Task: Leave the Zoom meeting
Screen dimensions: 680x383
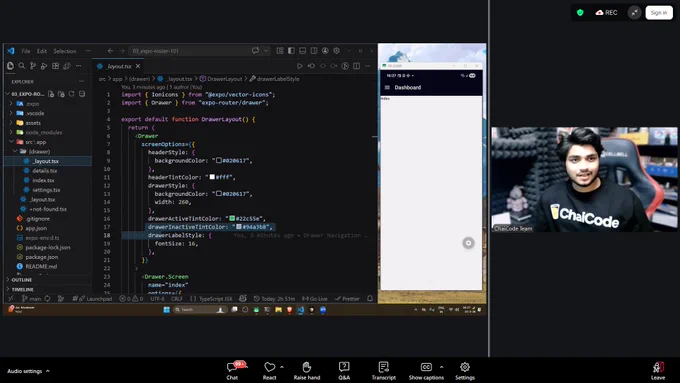Action: tap(658, 371)
